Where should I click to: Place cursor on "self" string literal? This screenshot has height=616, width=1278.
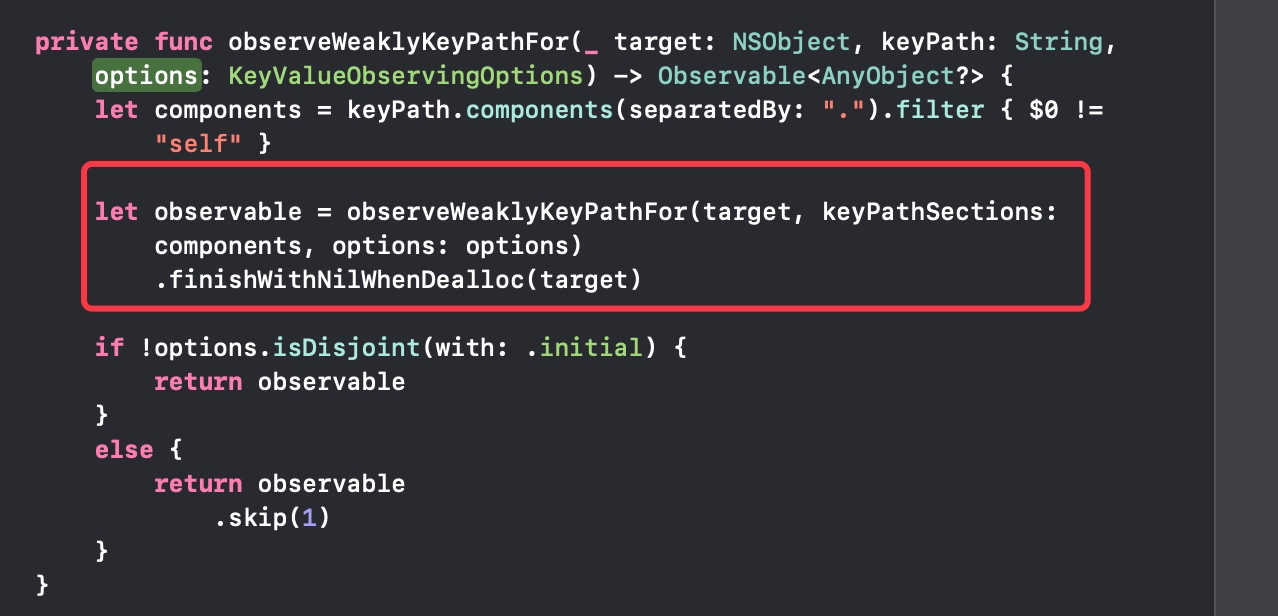point(198,144)
